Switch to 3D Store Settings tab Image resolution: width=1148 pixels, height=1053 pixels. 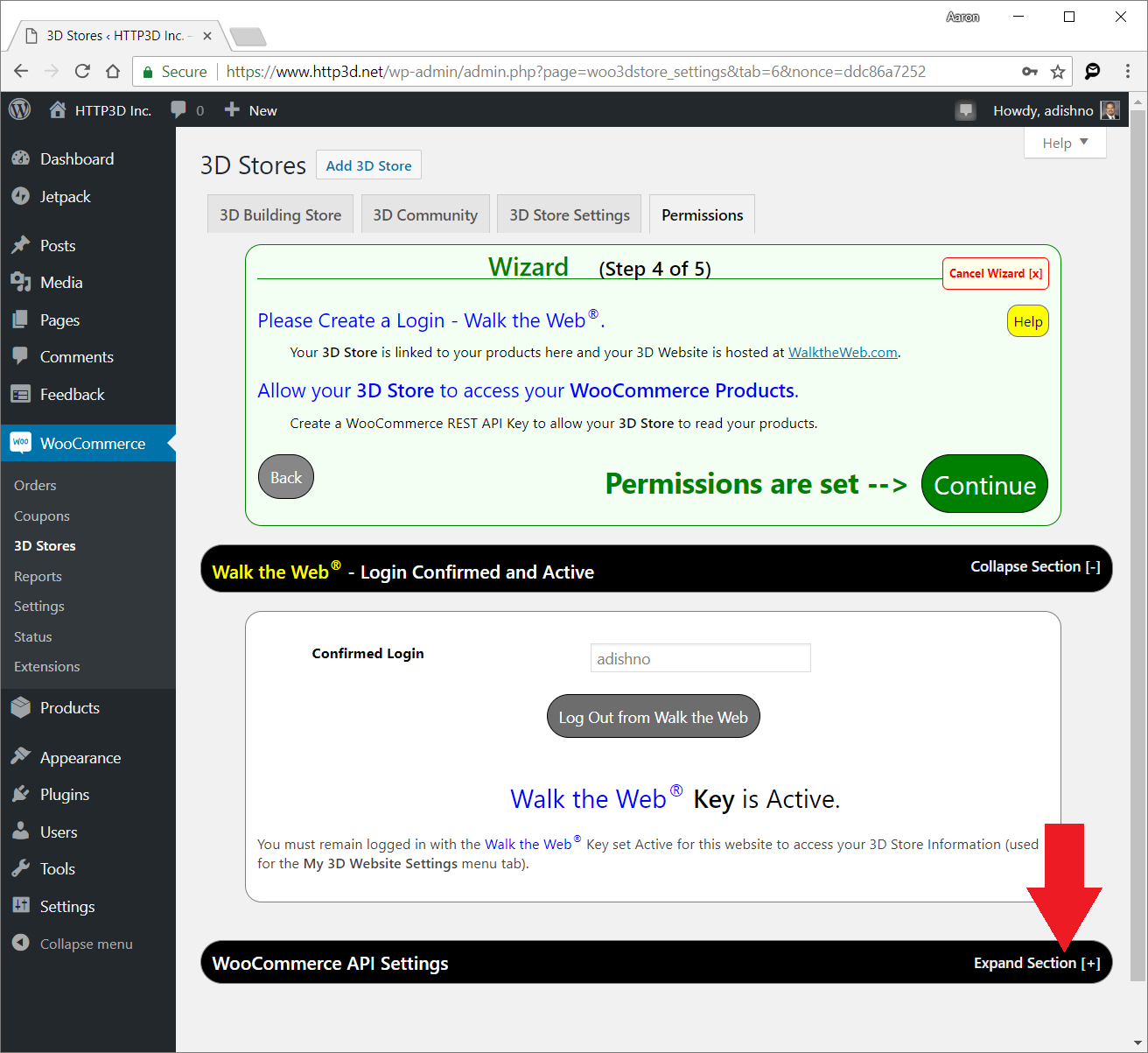pos(570,214)
